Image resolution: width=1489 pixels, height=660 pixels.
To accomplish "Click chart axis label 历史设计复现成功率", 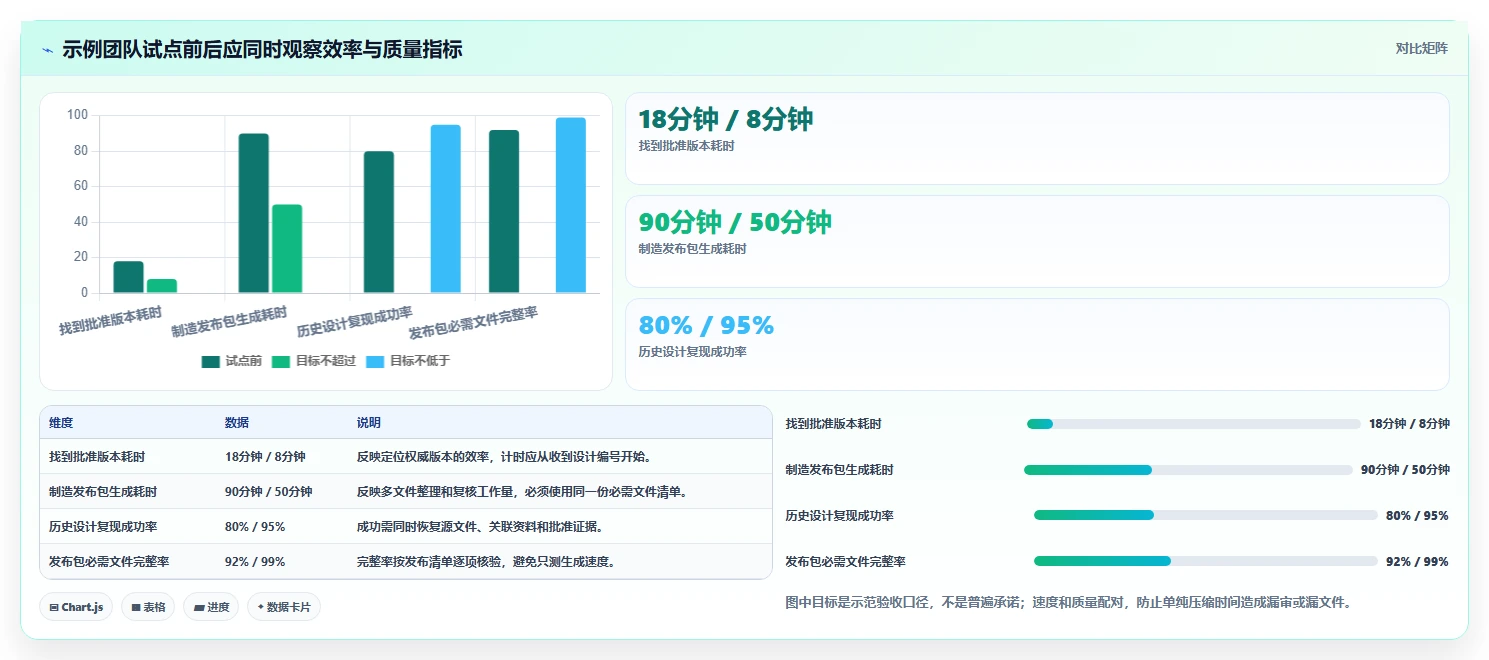I will (x=355, y=321).
